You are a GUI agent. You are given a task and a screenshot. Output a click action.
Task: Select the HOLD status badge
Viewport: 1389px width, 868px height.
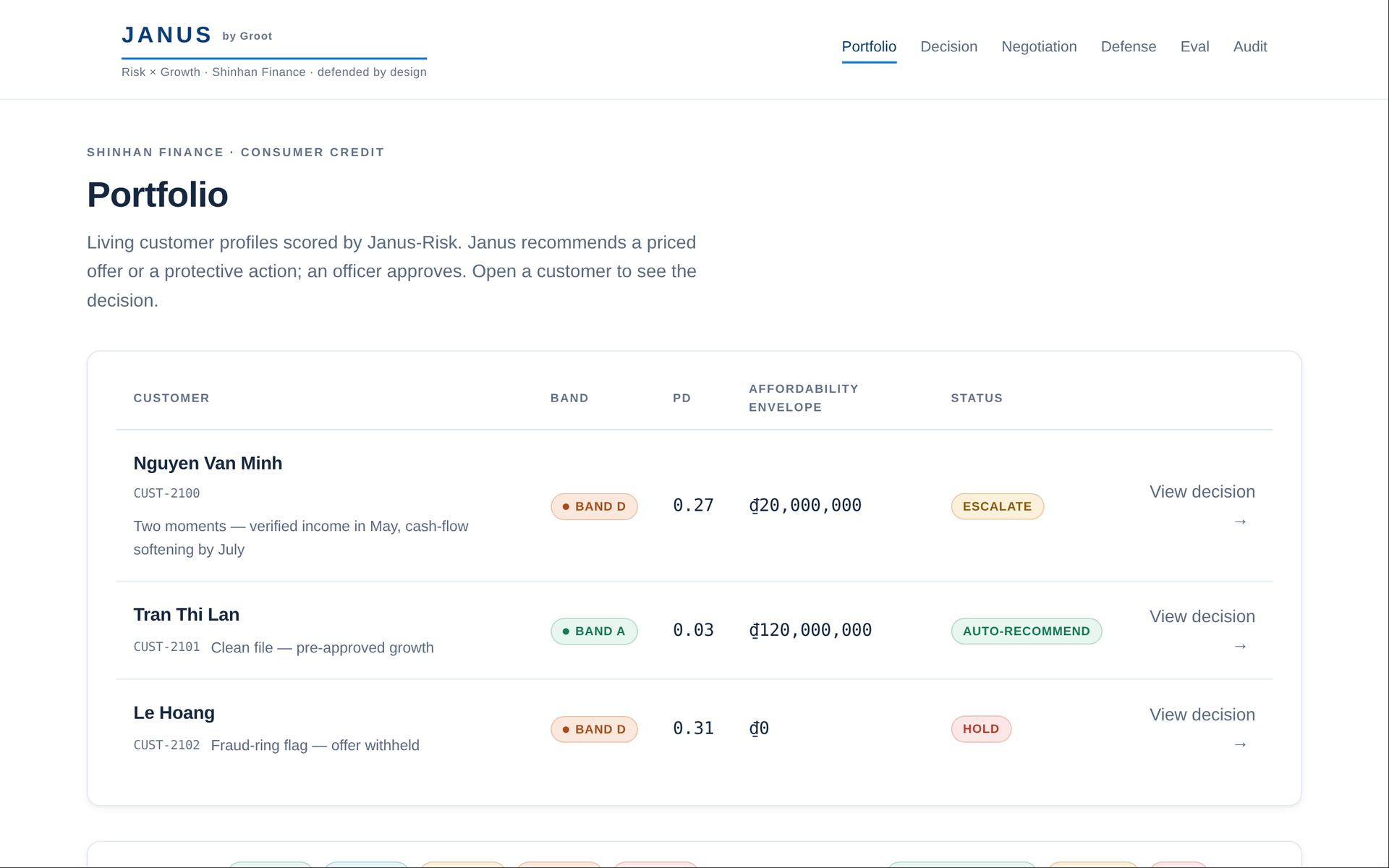pyautogui.click(x=981, y=729)
